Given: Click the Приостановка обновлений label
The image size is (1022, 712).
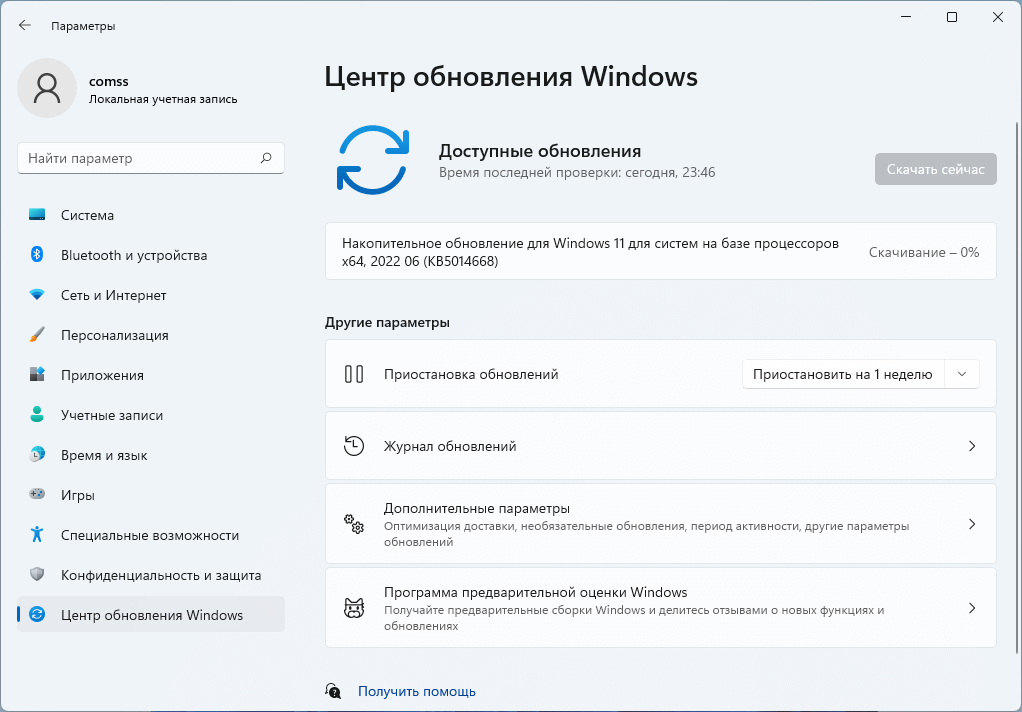Looking at the screenshot, I should (471, 374).
